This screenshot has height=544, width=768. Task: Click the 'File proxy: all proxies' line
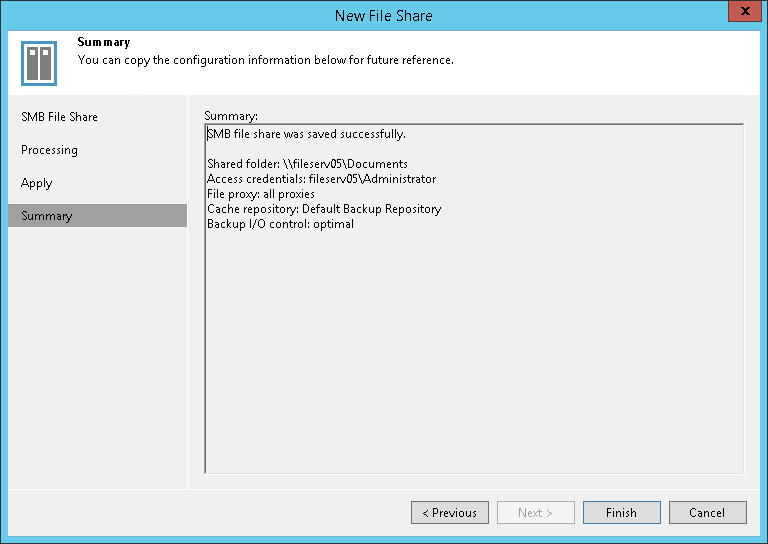point(261,194)
